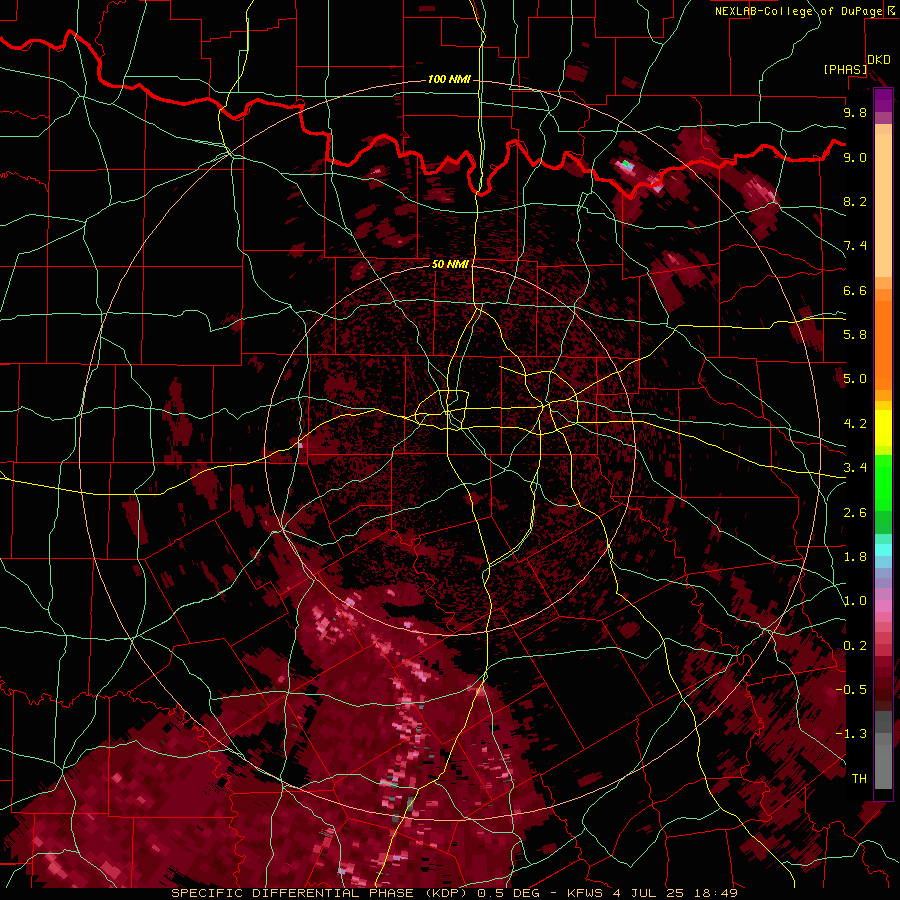The height and width of the screenshot is (900, 900).
Task: Click the 3.4 scale label
Action: [855, 468]
